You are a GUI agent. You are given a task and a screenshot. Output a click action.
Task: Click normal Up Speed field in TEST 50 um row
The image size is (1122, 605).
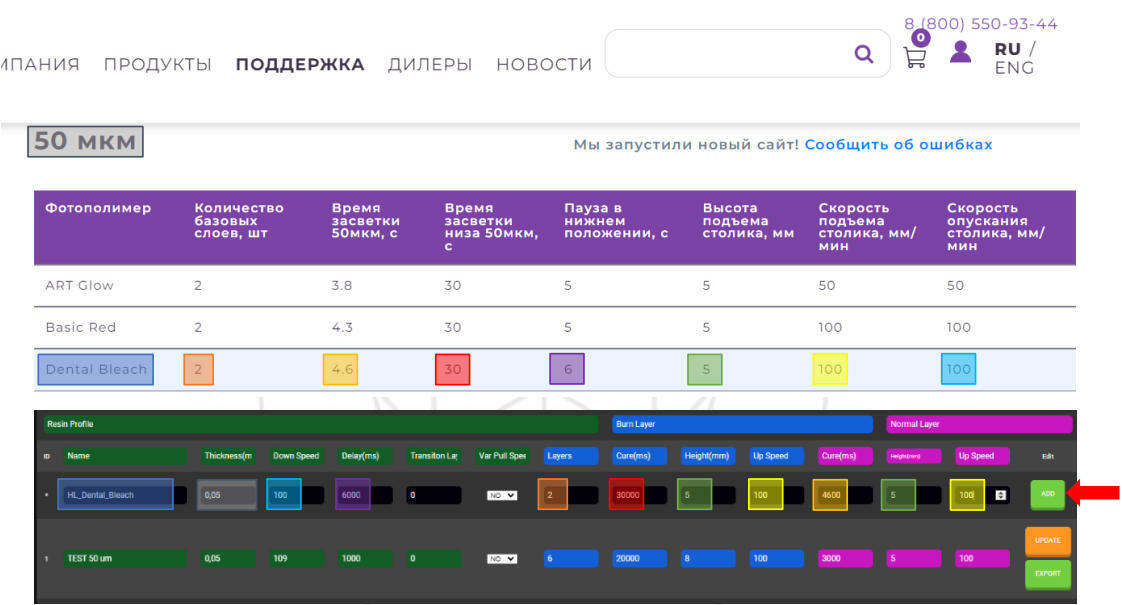pyautogui.click(x=982, y=558)
